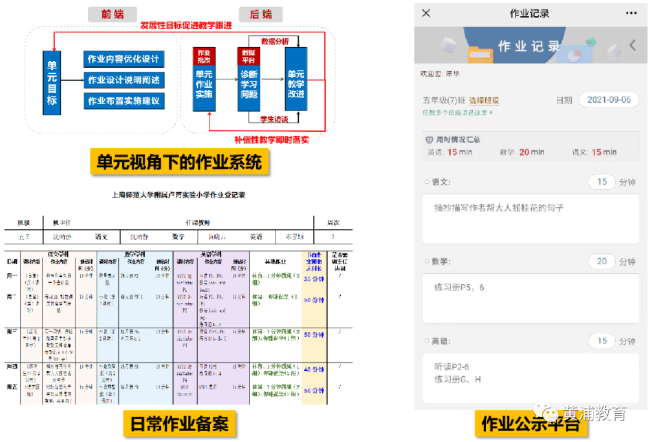Click the WeChat logo watermark icon
Viewport: 648px width, 442px height.
pos(545,411)
